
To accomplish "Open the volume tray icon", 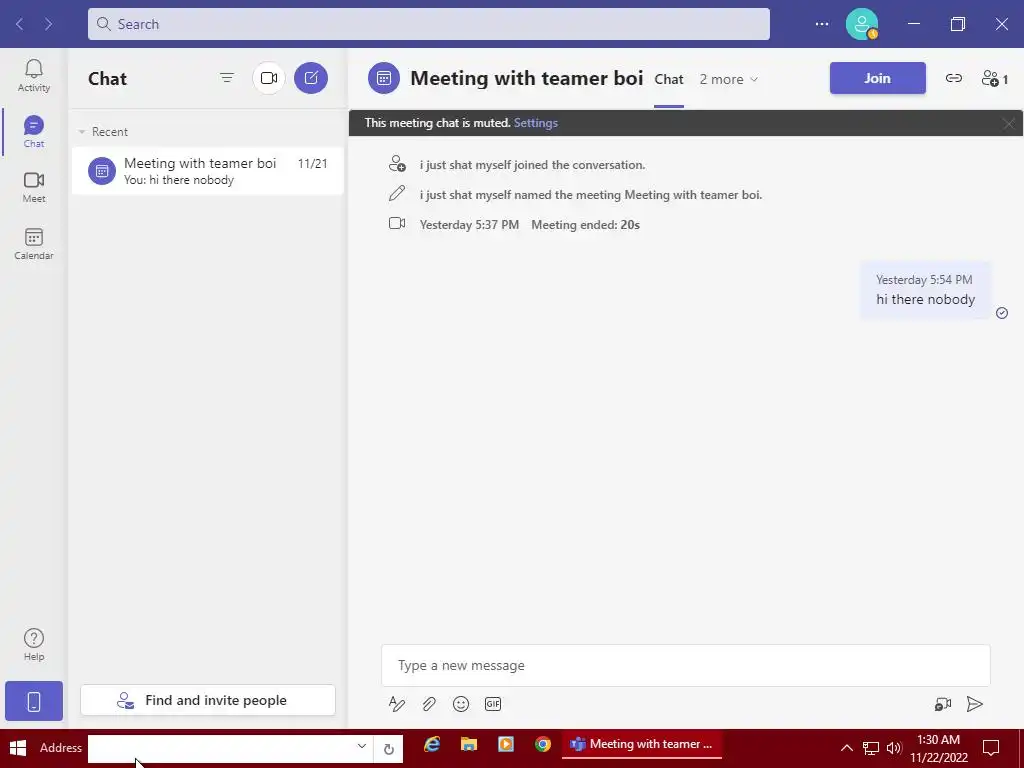I will 894,748.
